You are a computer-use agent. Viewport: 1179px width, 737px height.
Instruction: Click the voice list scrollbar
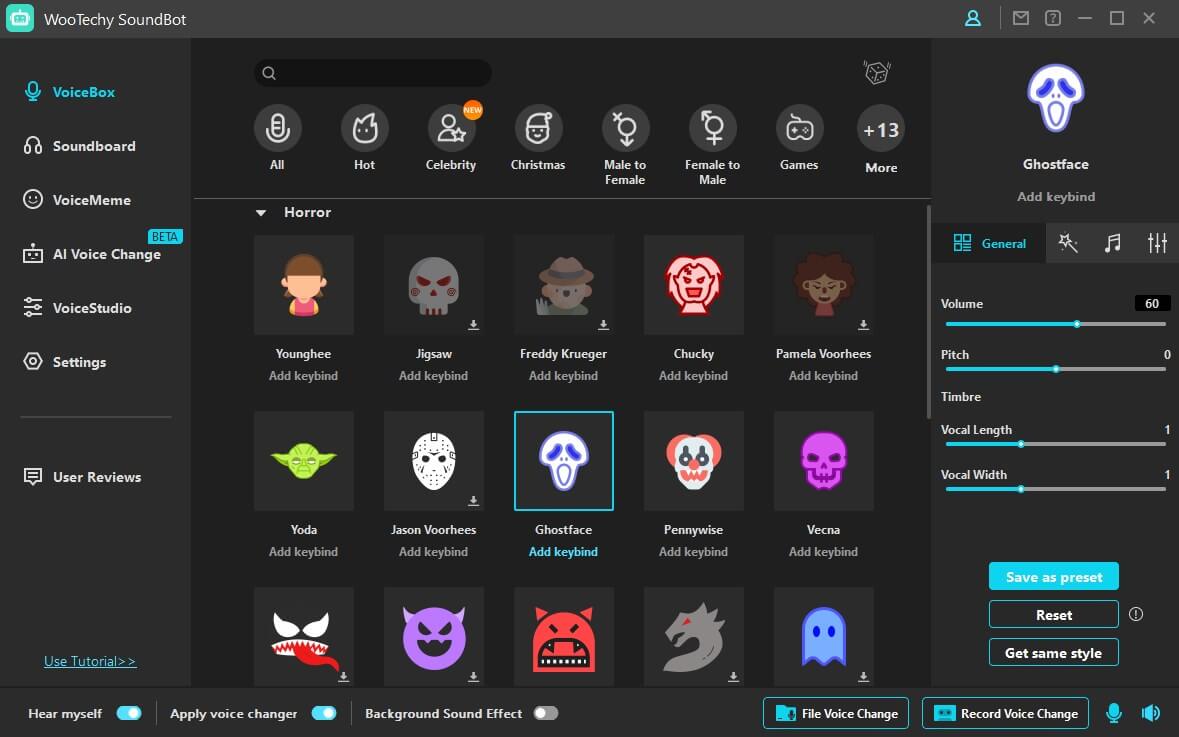pos(929,312)
